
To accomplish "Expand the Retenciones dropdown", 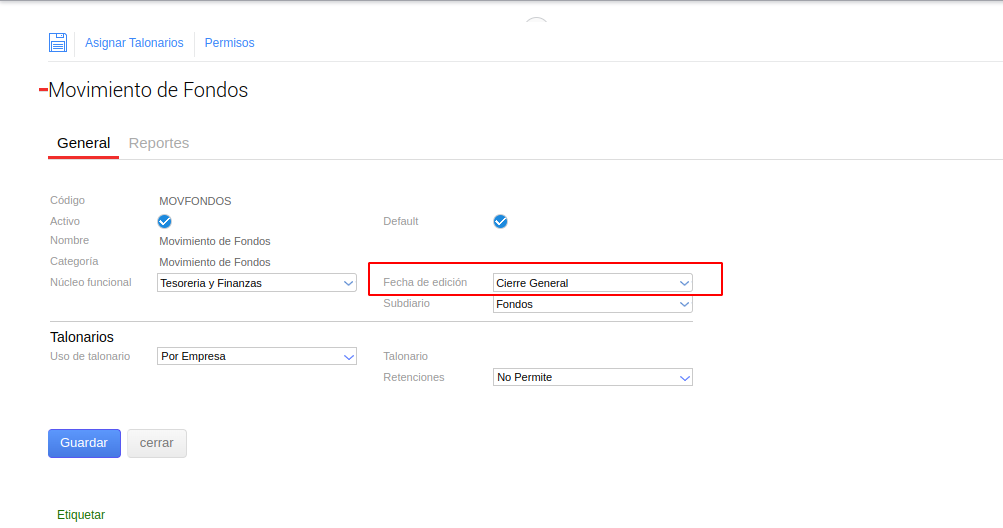I will click(x=592, y=377).
